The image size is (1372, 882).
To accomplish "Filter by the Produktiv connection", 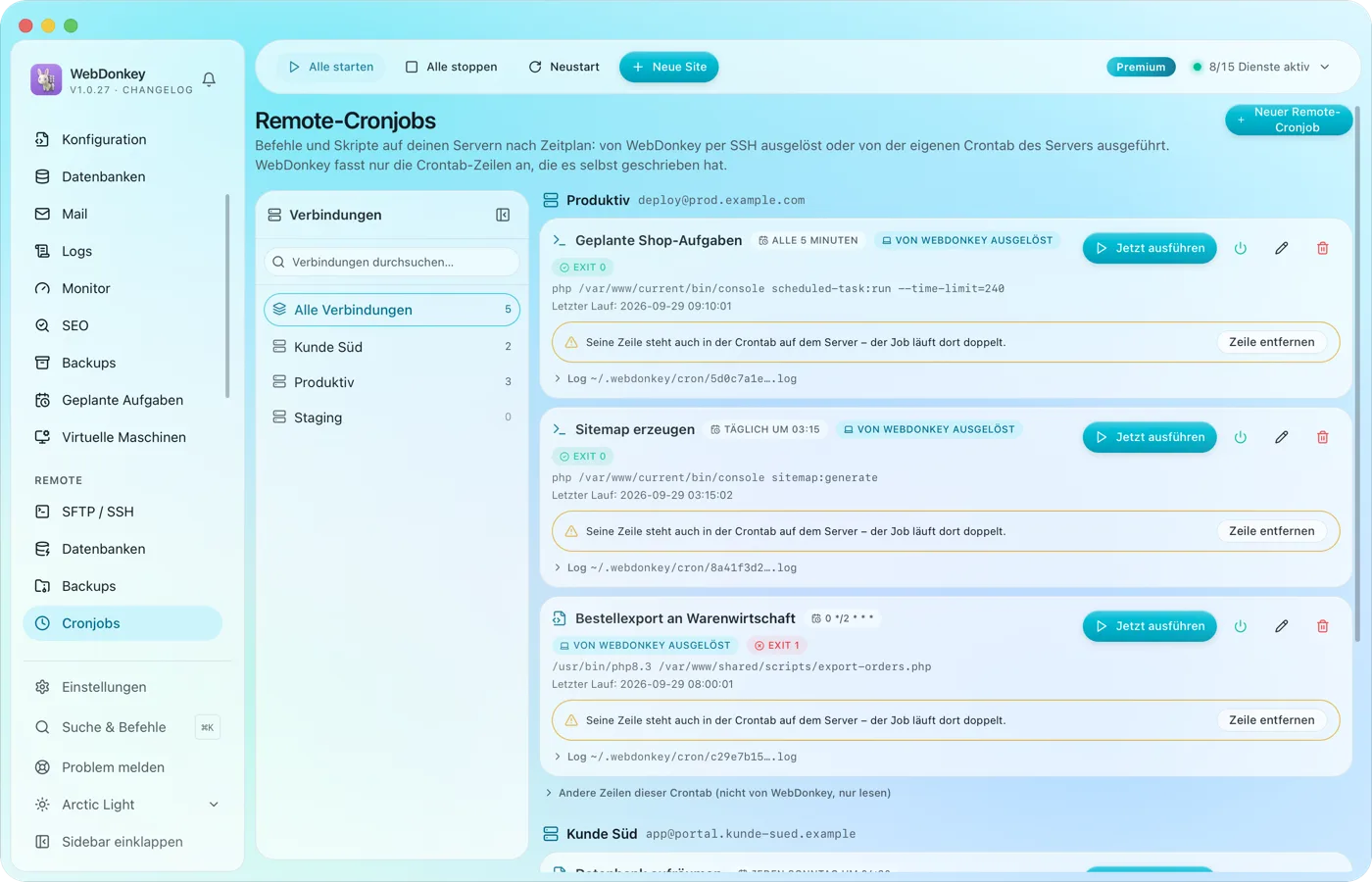I will pos(392,382).
